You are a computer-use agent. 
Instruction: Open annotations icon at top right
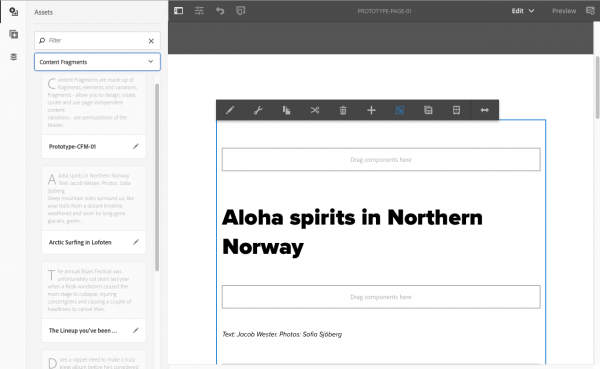click(590, 11)
